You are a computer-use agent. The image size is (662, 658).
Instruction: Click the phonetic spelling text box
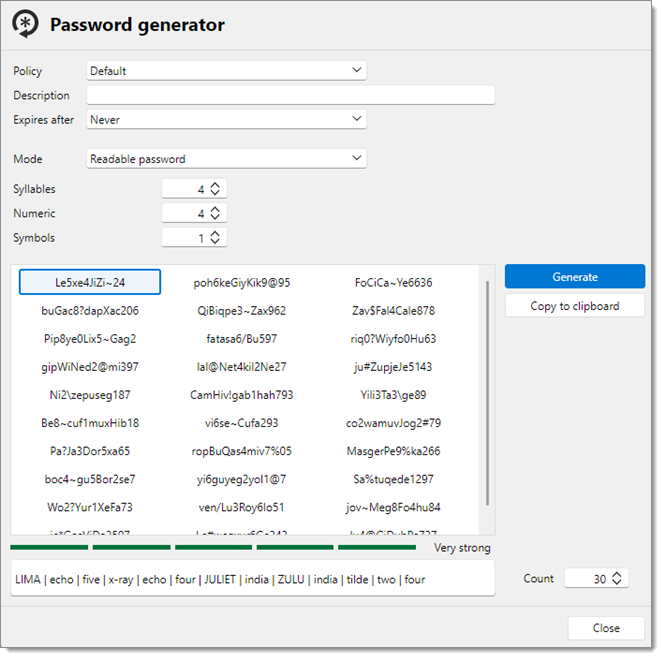coord(252,579)
